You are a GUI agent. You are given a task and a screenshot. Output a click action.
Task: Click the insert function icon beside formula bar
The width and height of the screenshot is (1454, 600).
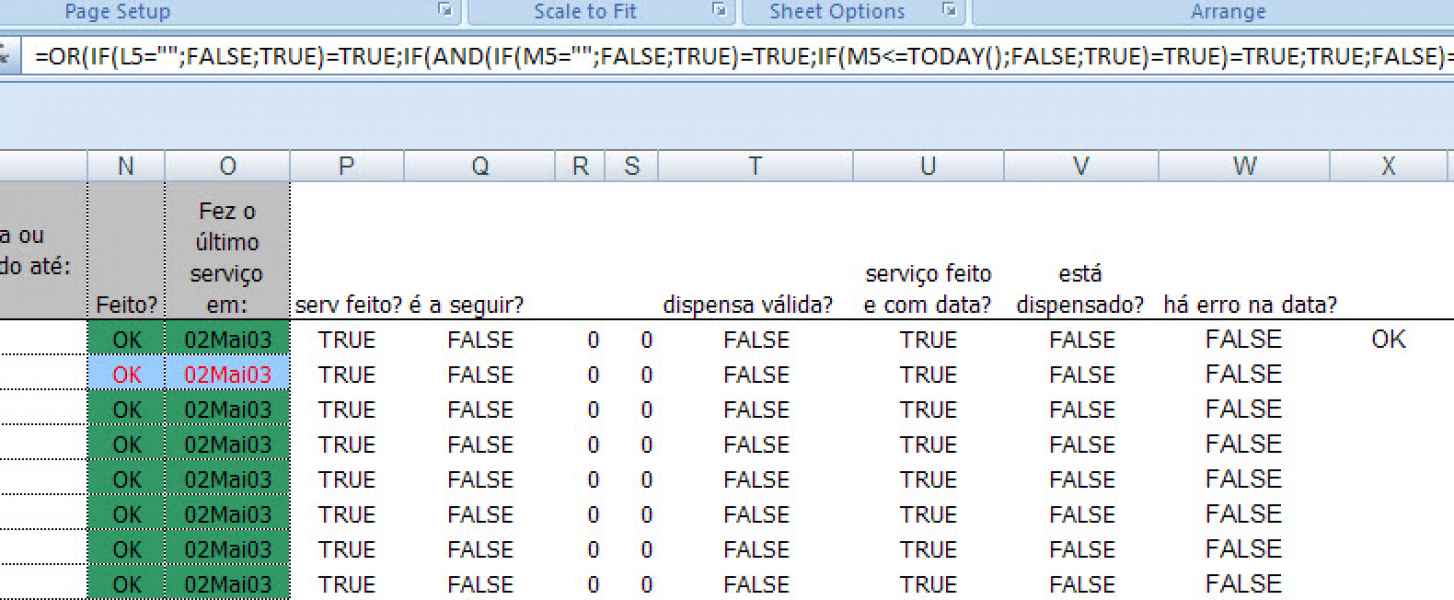(x=8, y=57)
